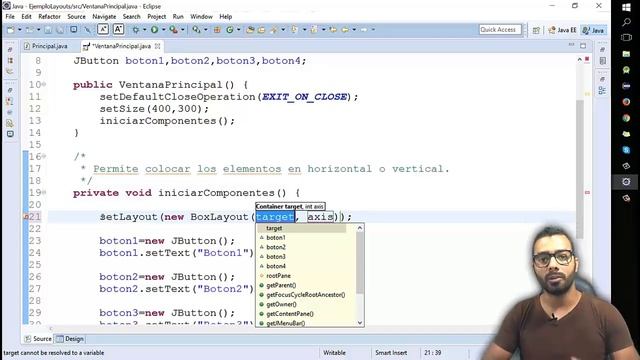Open the Navigate menu

click(104, 17)
